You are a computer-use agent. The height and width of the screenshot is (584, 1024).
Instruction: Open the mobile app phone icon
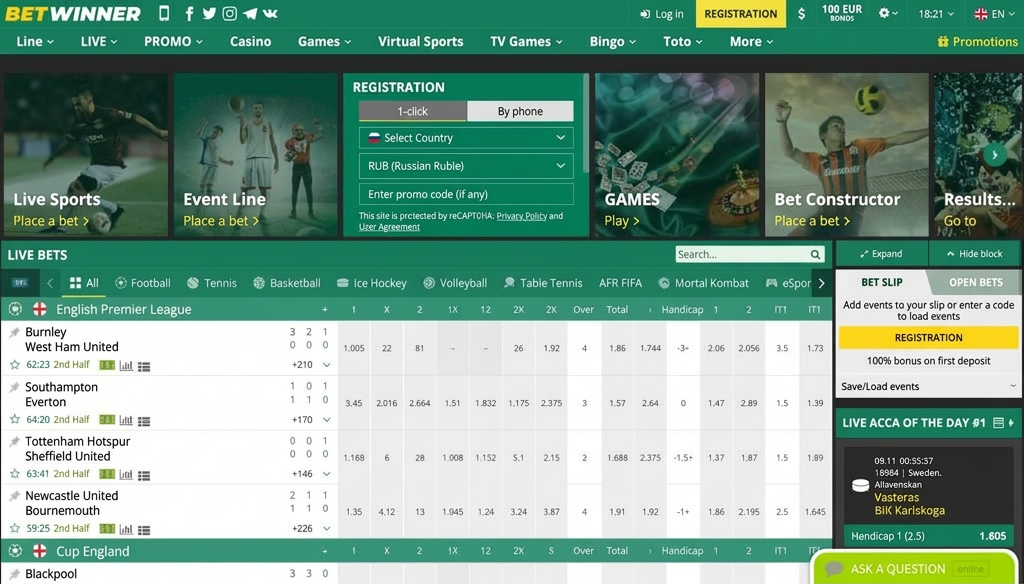point(164,13)
